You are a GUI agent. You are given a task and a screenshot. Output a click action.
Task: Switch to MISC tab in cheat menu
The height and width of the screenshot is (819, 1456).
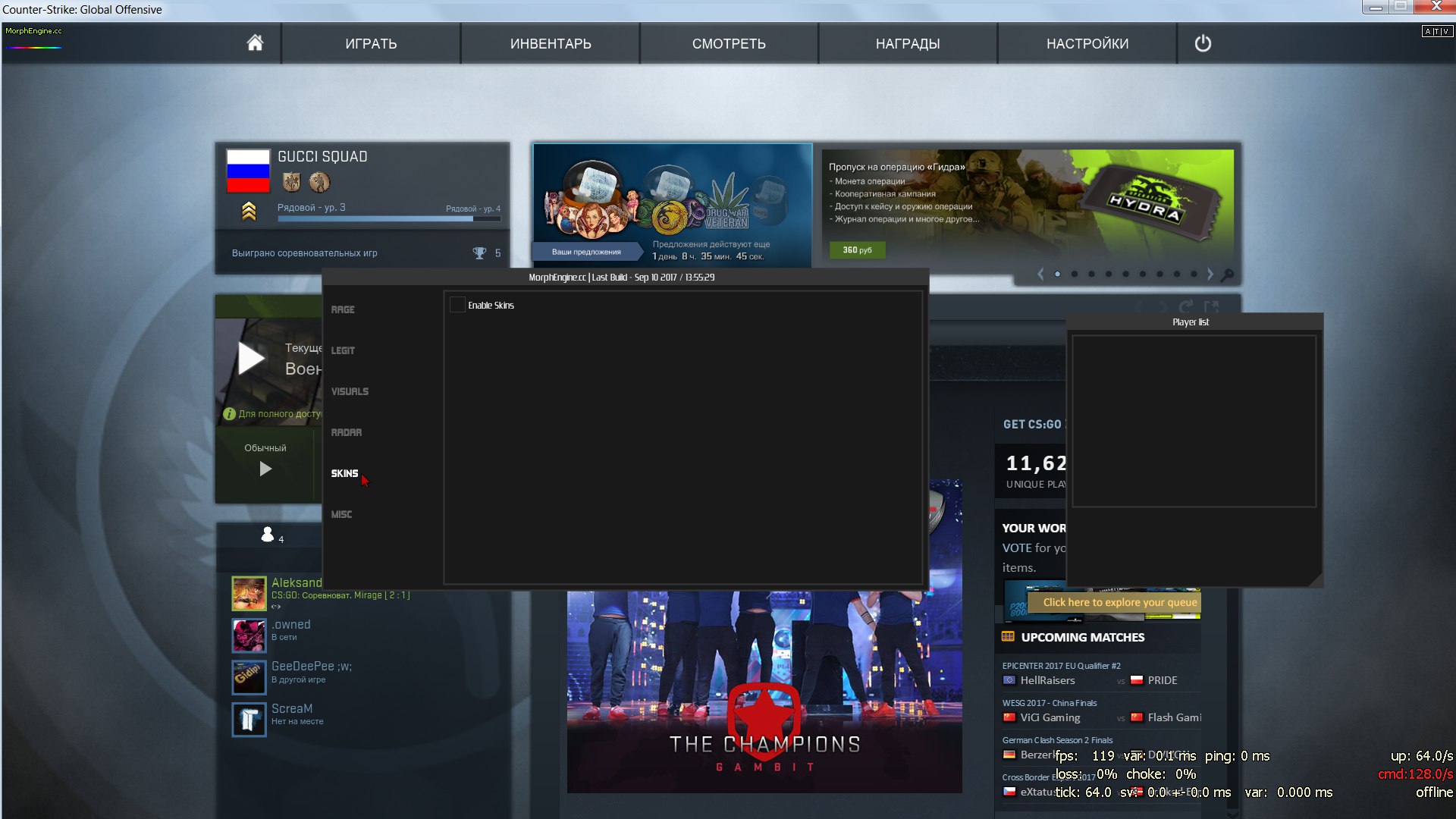[x=341, y=514]
